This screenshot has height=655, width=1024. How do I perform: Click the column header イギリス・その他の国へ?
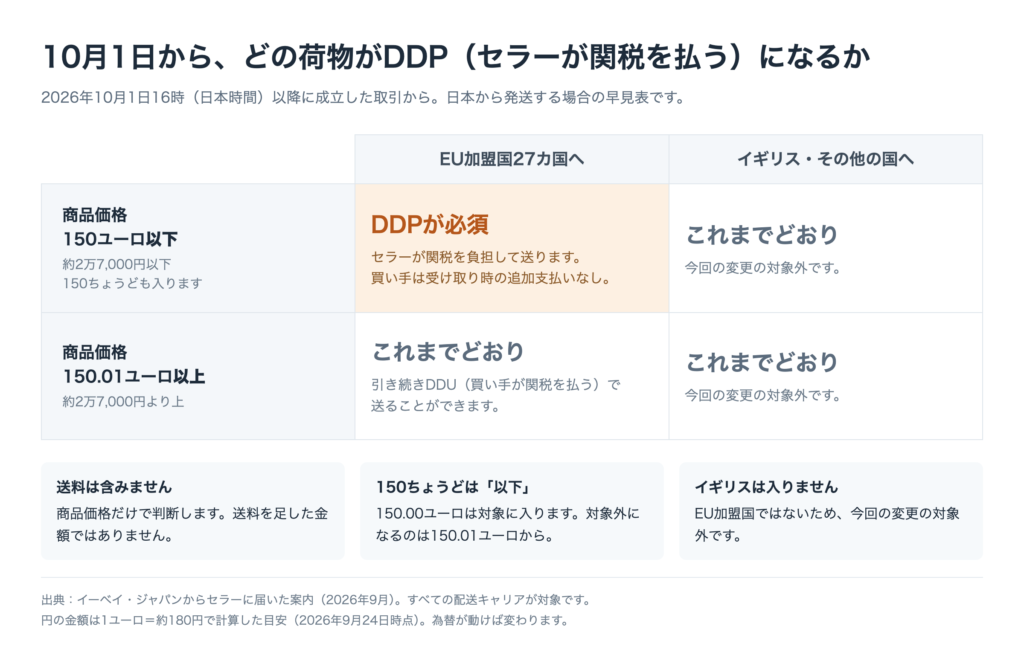pos(825,159)
